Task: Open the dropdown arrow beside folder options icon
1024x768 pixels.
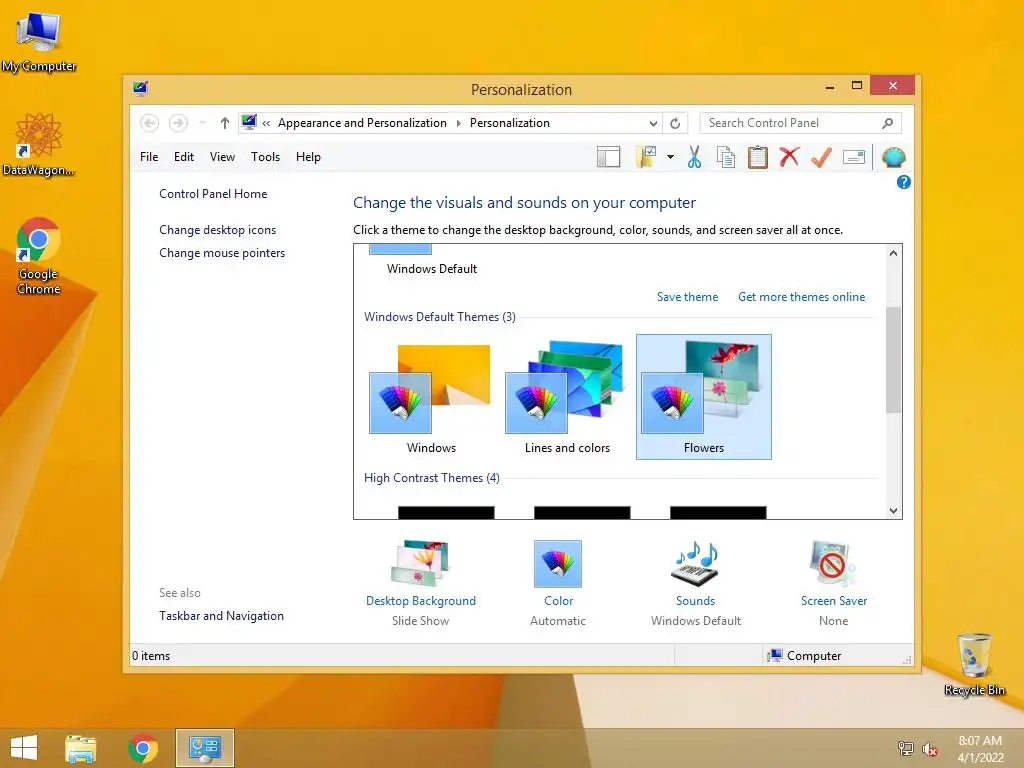Action: point(670,157)
